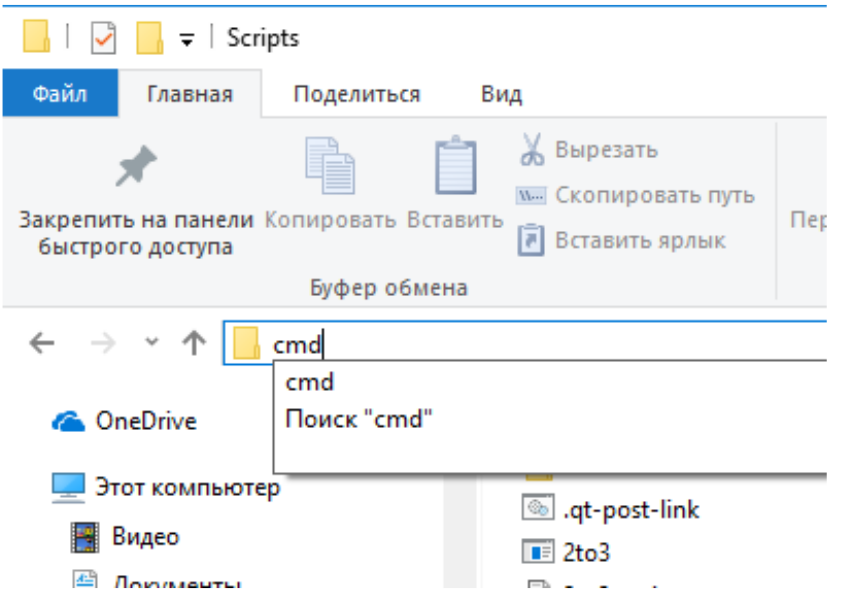
Task: Open the quick access toolbar customize dropdown
Action: tap(186, 40)
